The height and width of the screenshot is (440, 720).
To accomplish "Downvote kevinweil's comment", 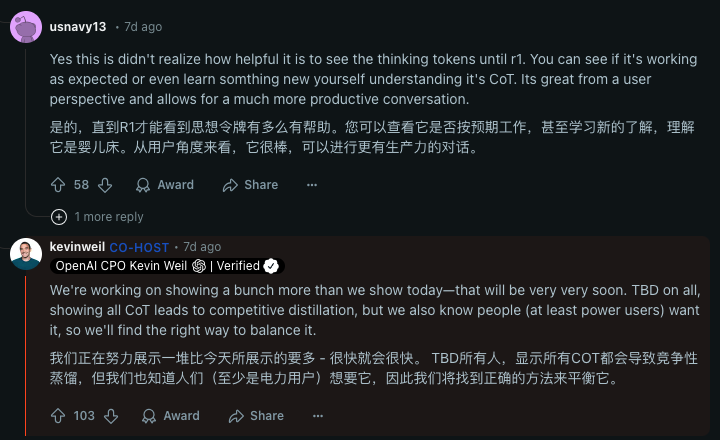I will [112, 416].
